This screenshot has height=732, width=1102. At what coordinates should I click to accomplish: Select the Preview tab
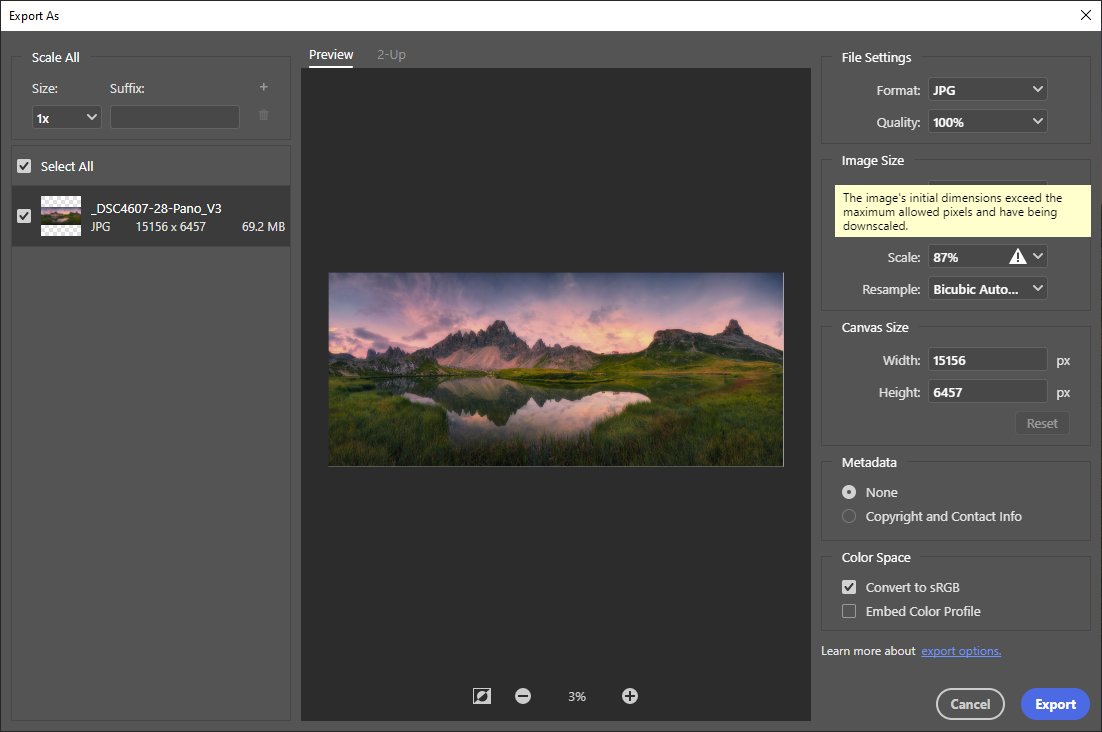[331, 54]
